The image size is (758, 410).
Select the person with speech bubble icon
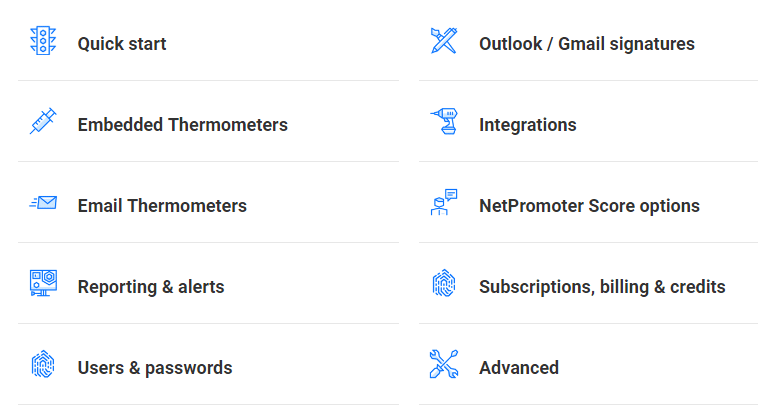point(444,202)
